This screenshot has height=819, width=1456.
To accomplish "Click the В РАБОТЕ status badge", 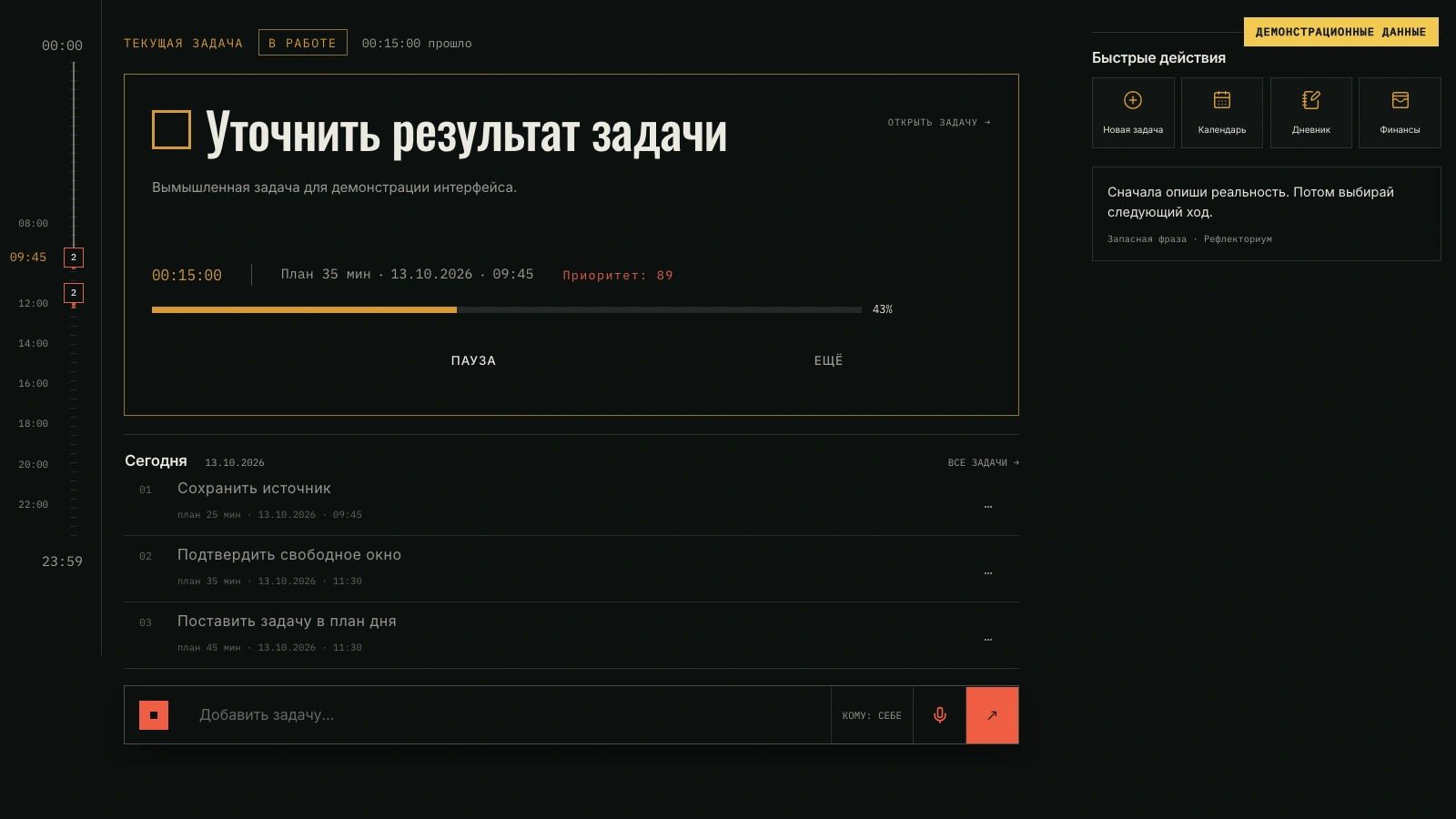I will click(303, 43).
